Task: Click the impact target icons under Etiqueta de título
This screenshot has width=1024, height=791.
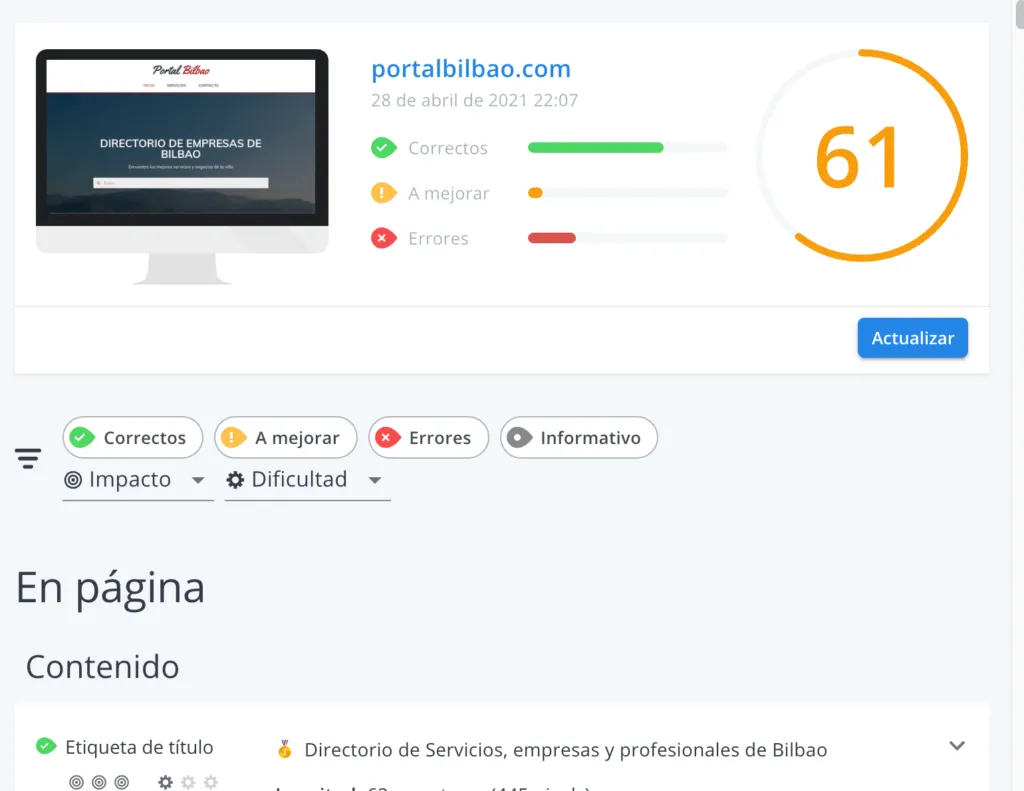Action: (x=99, y=782)
